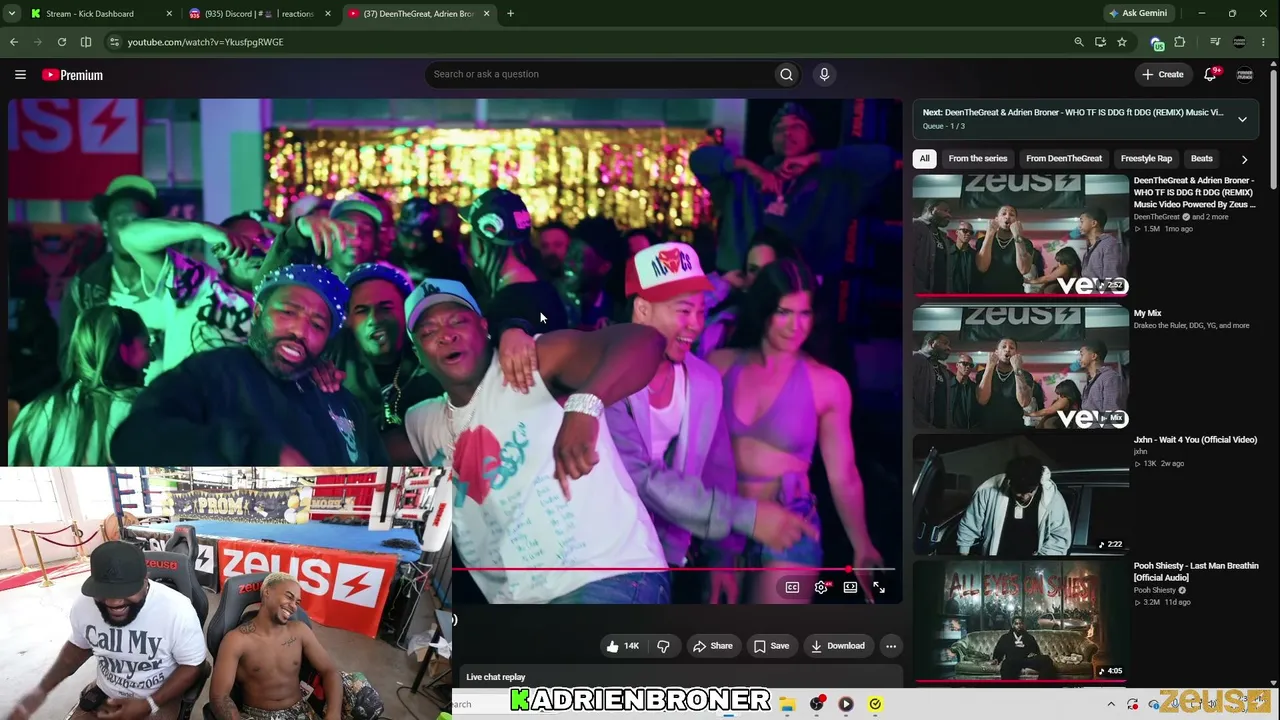Image resolution: width=1280 pixels, height=720 pixels.
Task: Select the From DeenTheGreat chip
Action: 1064,158
